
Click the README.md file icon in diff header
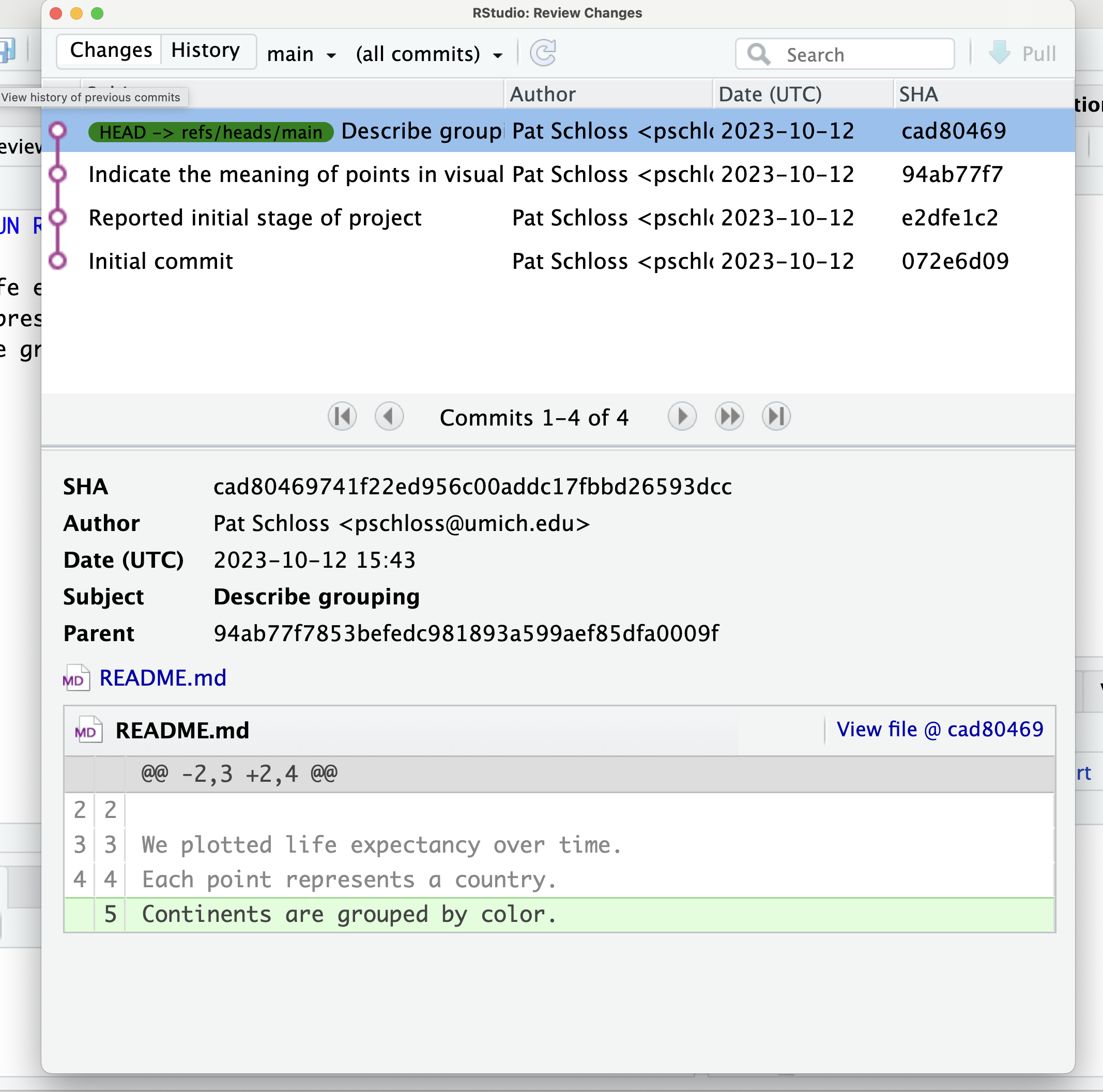coord(88,730)
